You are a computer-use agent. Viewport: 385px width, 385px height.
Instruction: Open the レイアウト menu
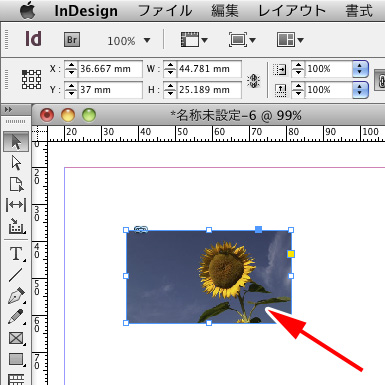[x=292, y=11]
